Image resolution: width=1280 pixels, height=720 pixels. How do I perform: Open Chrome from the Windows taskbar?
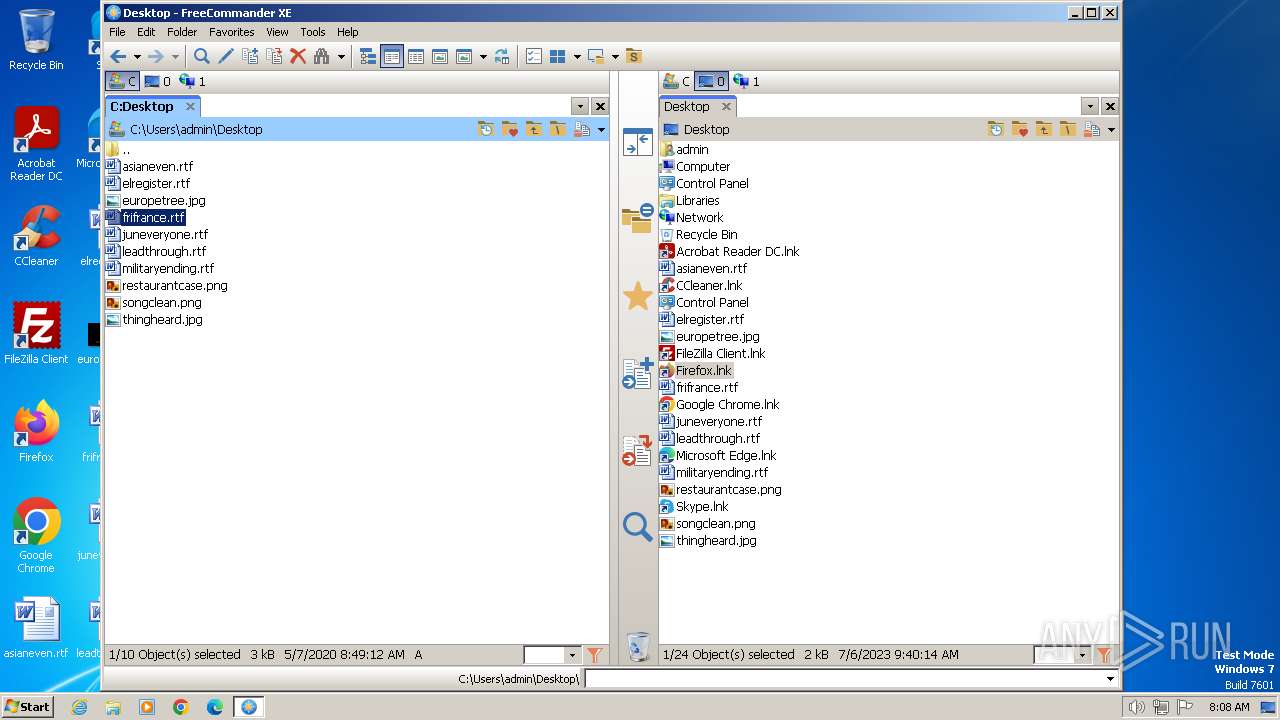click(x=181, y=707)
